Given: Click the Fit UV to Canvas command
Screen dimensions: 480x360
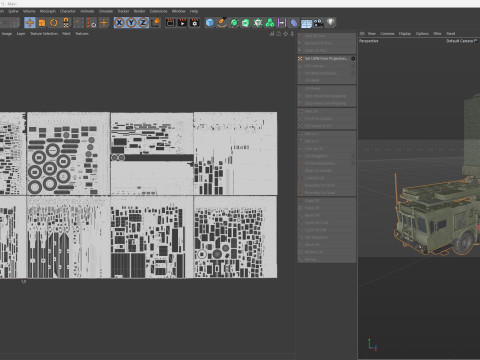Looking at the screenshot, I should pos(327,119).
